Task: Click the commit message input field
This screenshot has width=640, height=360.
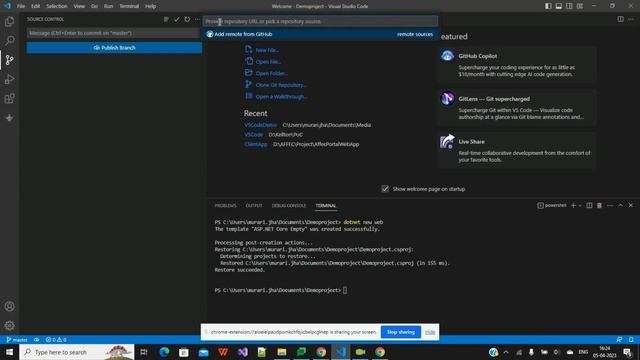Action: pyautogui.click(x=113, y=33)
